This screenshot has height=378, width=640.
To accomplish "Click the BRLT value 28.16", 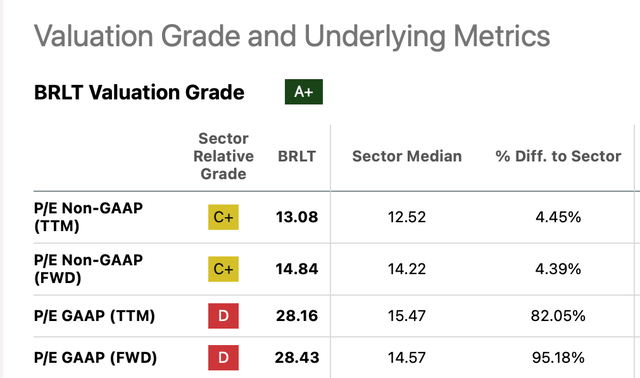I will (x=297, y=316).
